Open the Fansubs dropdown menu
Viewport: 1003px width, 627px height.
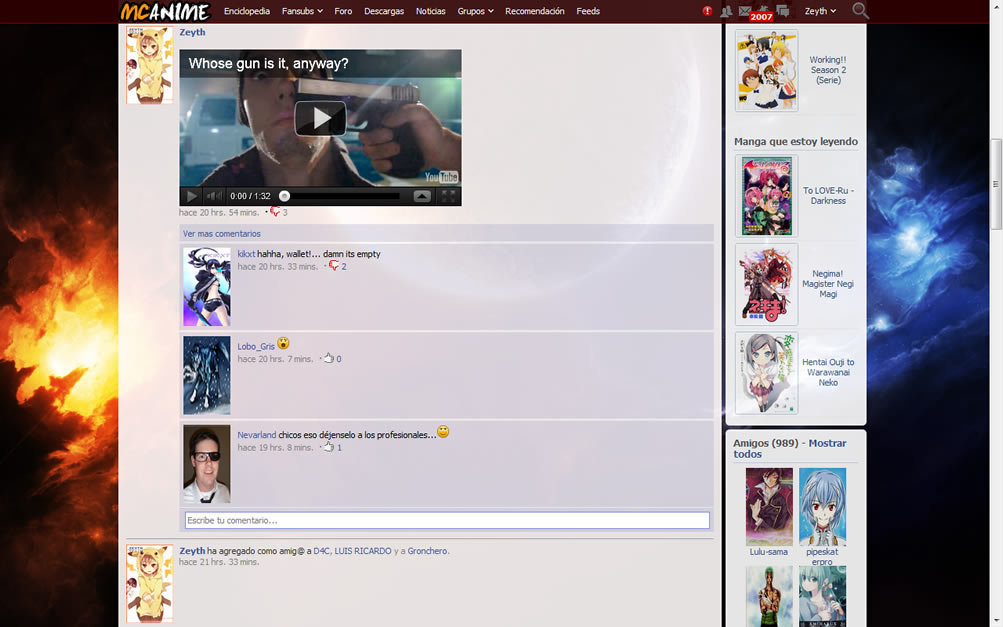click(x=302, y=11)
